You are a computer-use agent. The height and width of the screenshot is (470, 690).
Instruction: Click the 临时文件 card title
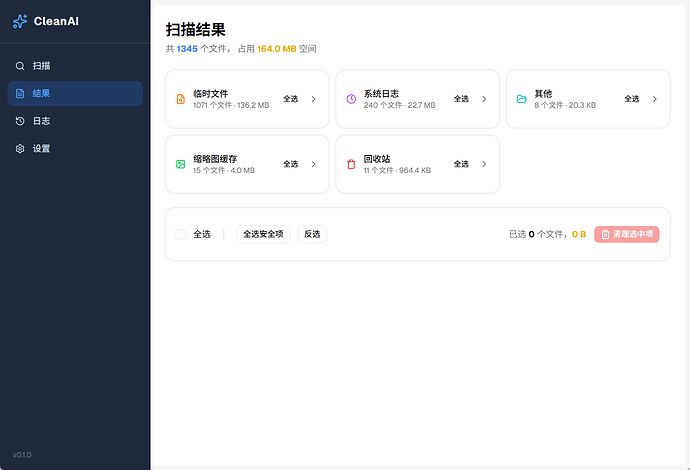210,94
